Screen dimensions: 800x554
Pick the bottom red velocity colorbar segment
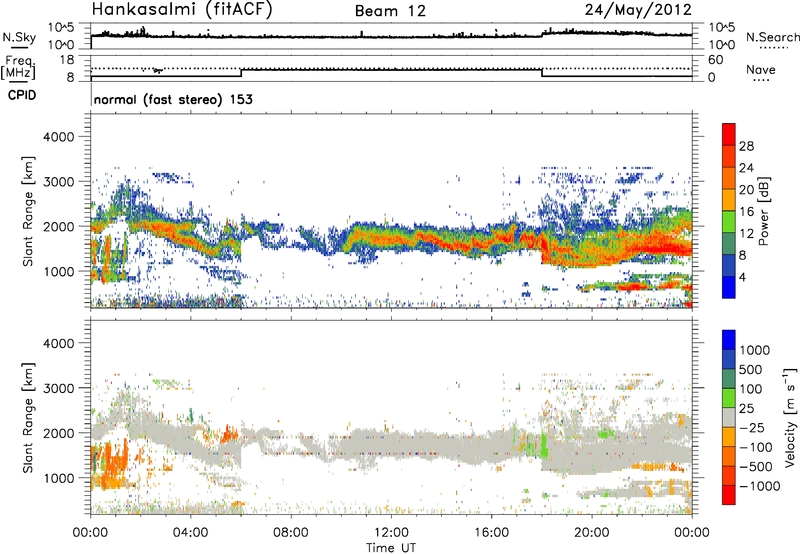(x=729, y=495)
